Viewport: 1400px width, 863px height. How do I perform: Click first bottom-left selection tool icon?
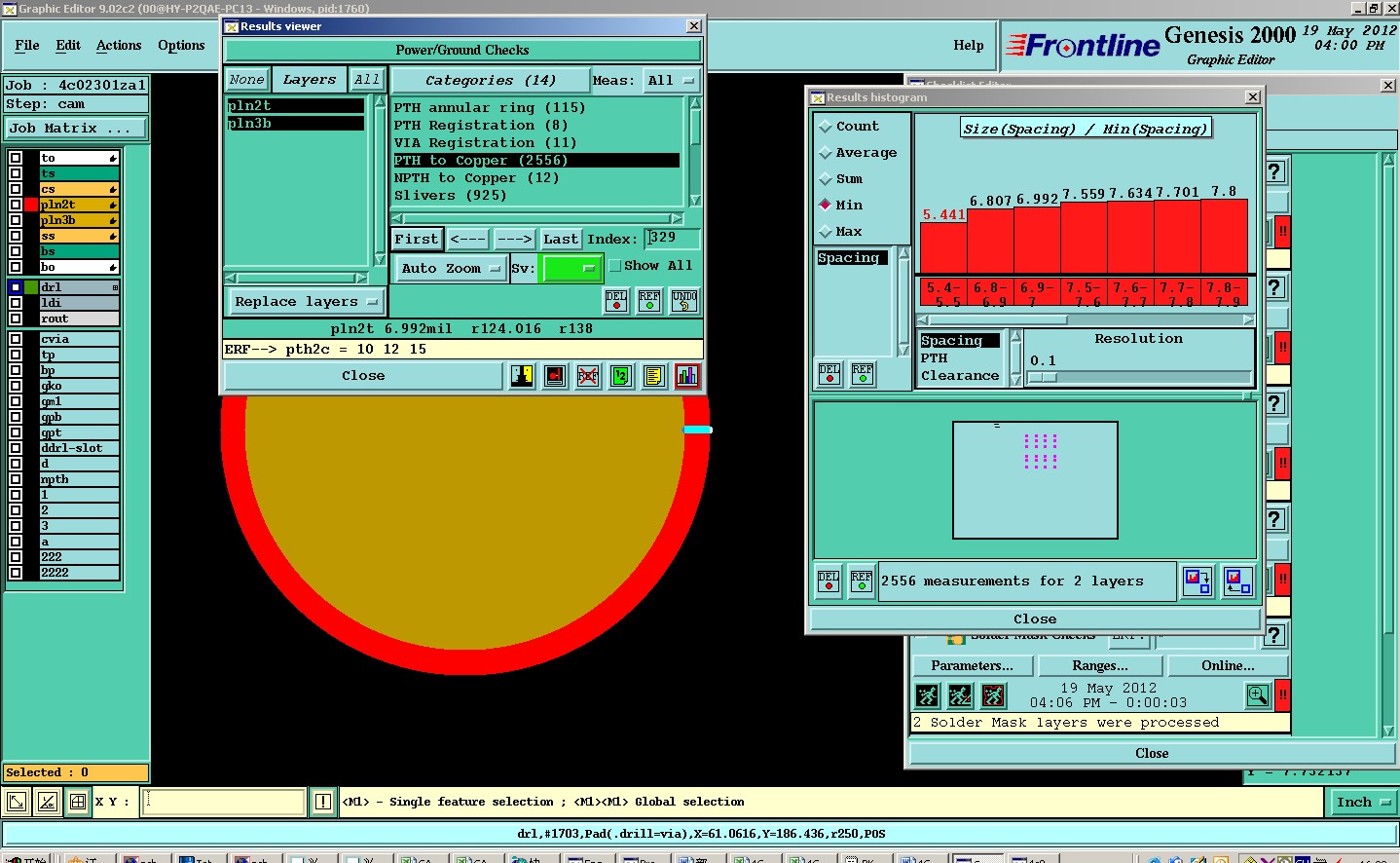[x=17, y=802]
